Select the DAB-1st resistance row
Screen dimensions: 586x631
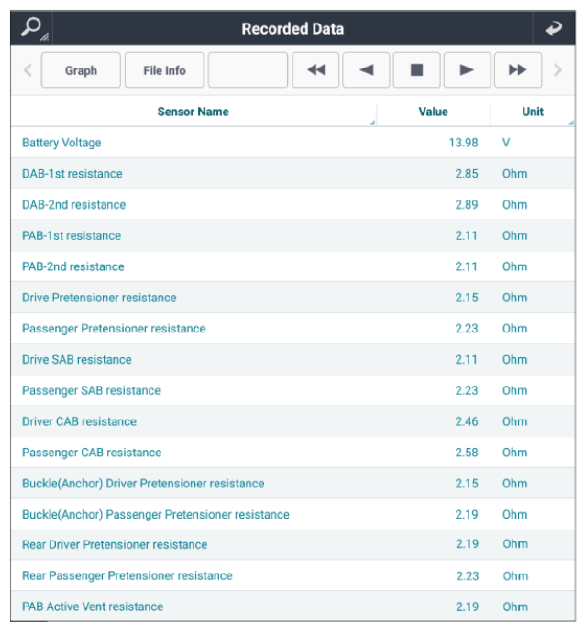coord(293,173)
